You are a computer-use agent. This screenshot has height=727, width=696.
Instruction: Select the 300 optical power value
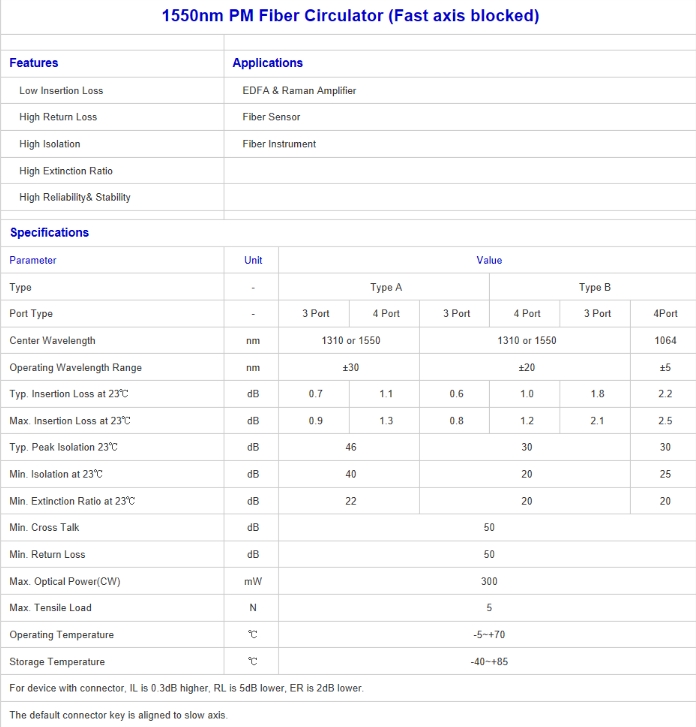point(489,581)
